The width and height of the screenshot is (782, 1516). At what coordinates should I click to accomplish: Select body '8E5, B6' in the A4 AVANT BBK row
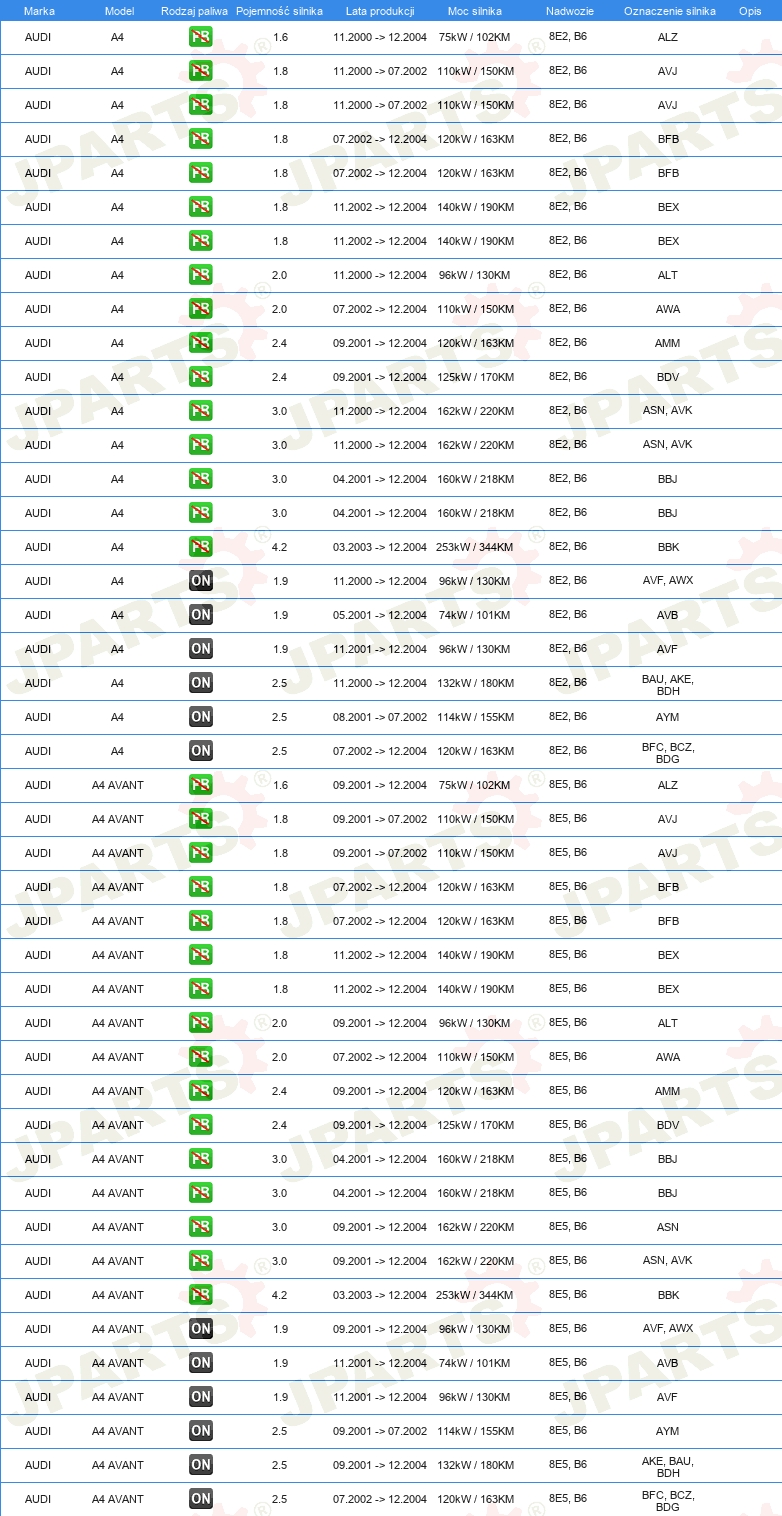pyautogui.click(x=568, y=1295)
